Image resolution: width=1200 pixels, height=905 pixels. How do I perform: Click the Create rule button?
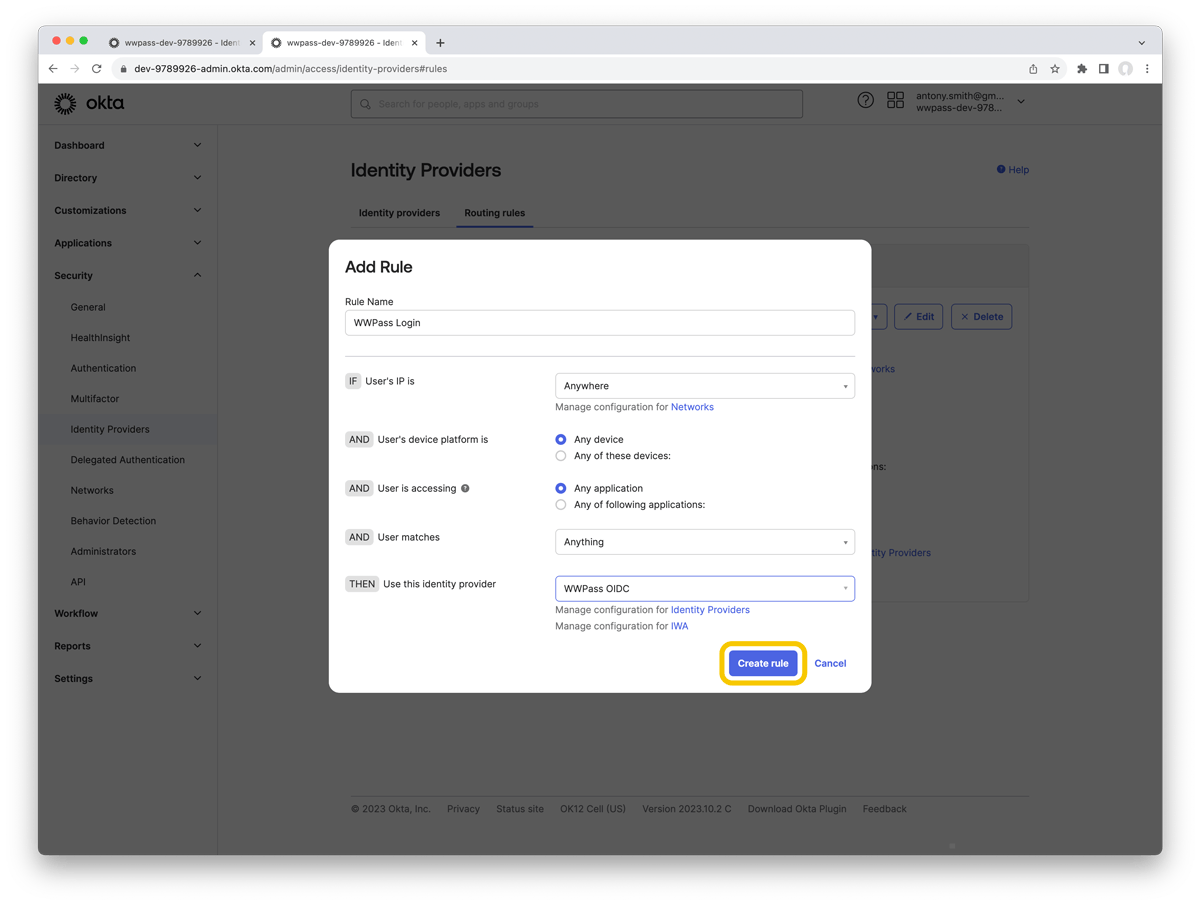[762, 663]
